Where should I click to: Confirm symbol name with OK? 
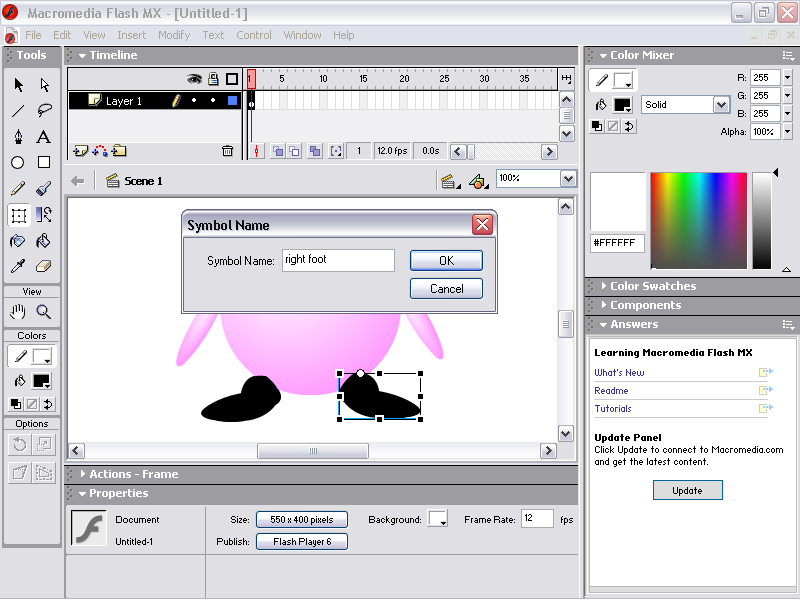(446, 260)
